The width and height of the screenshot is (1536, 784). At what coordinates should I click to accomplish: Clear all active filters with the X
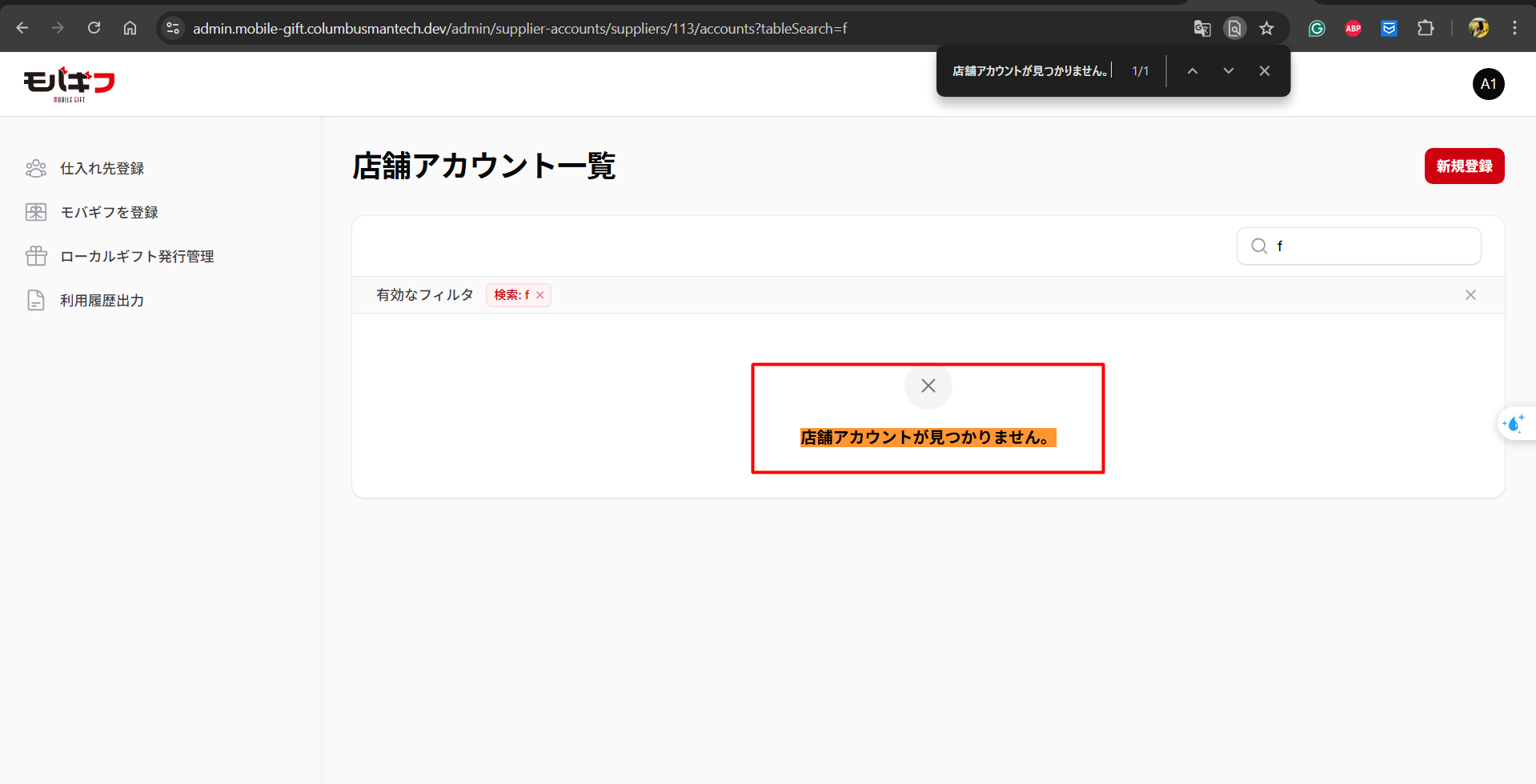[x=1470, y=295]
